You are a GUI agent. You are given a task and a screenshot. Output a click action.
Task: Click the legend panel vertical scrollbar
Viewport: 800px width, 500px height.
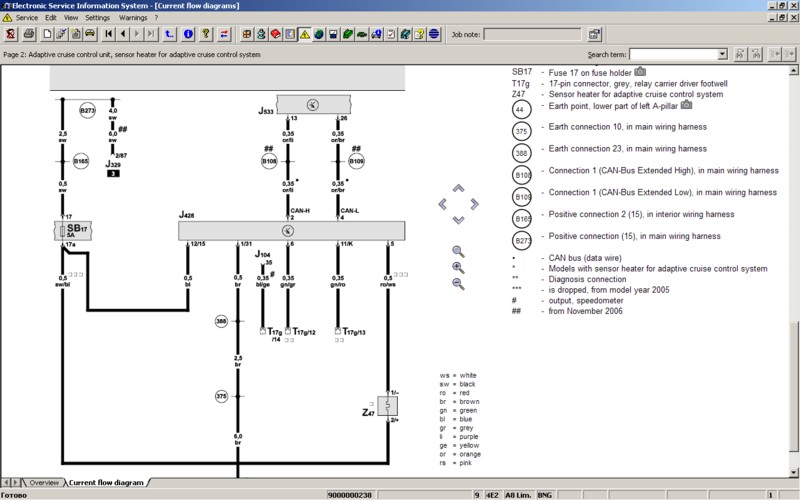point(794,250)
